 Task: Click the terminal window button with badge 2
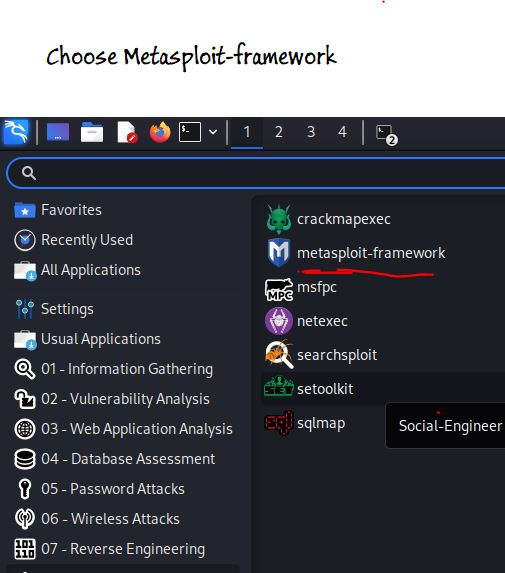click(x=387, y=134)
